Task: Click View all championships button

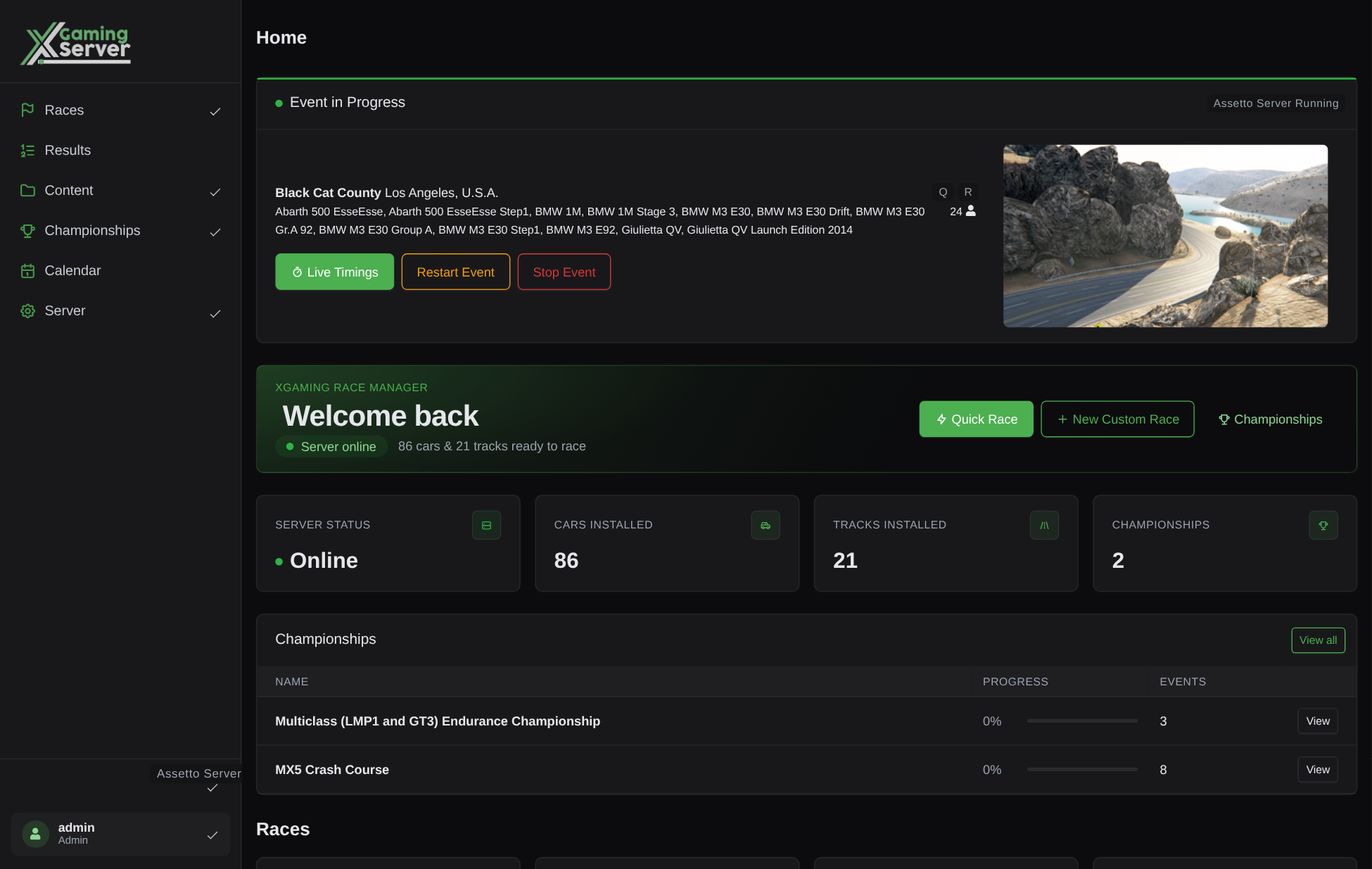Action: coord(1318,640)
